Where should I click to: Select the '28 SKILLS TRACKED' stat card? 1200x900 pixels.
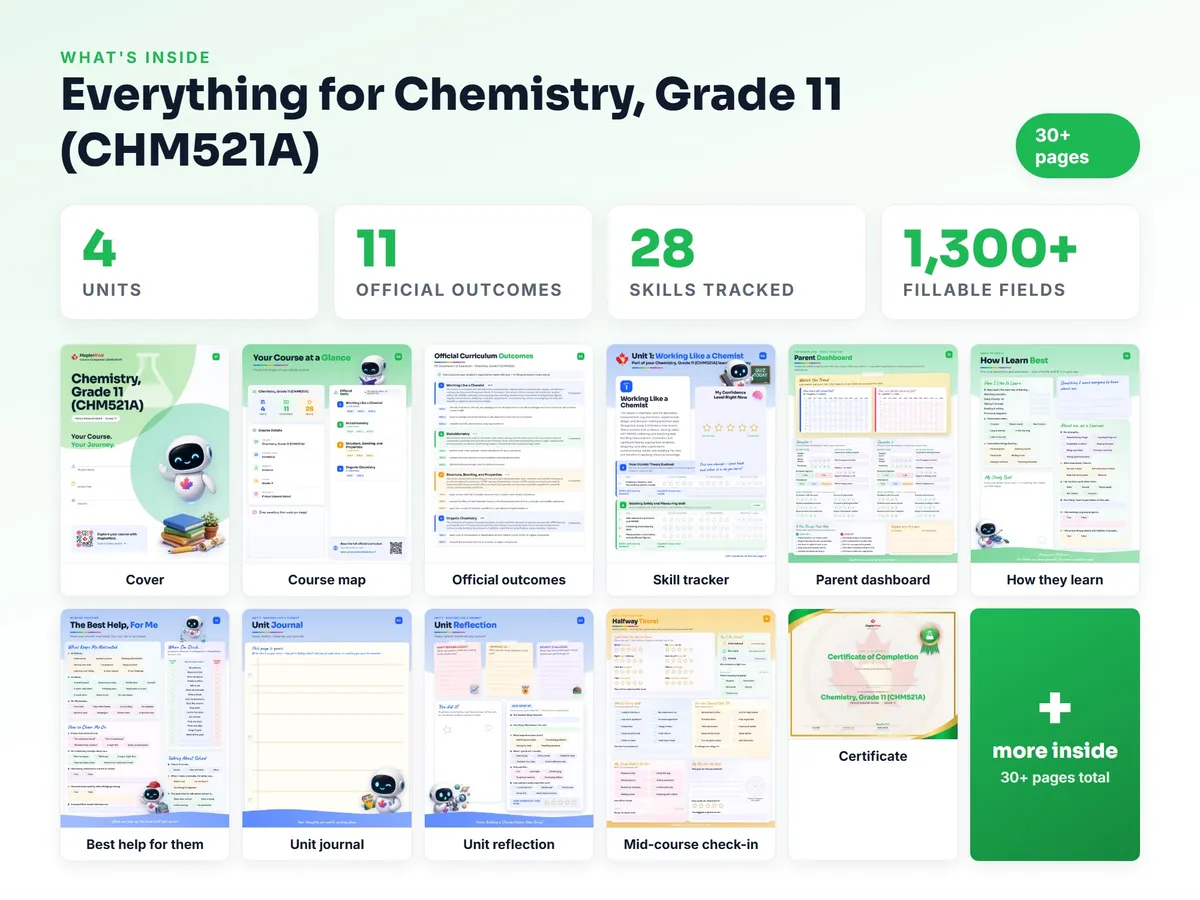736,262
